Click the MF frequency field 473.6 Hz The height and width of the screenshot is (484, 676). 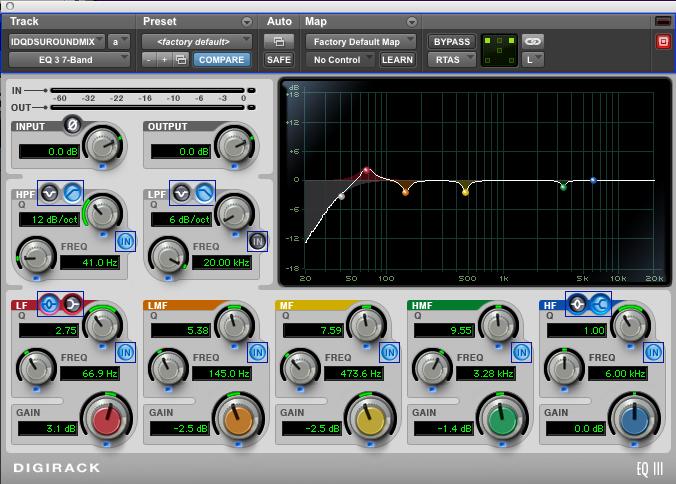tap(354, 373)
